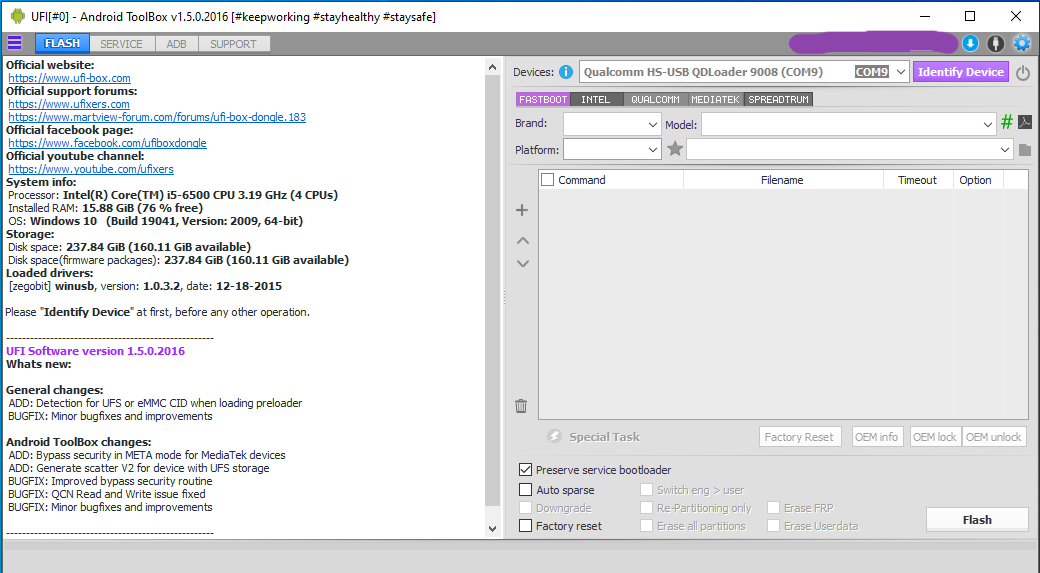
Task: Select the QUALCOMM mode tab
Action: pos(655,99)
